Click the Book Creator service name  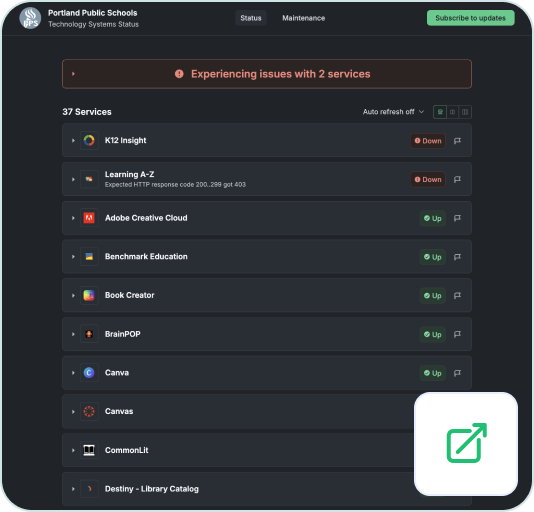tap(129, 295)
